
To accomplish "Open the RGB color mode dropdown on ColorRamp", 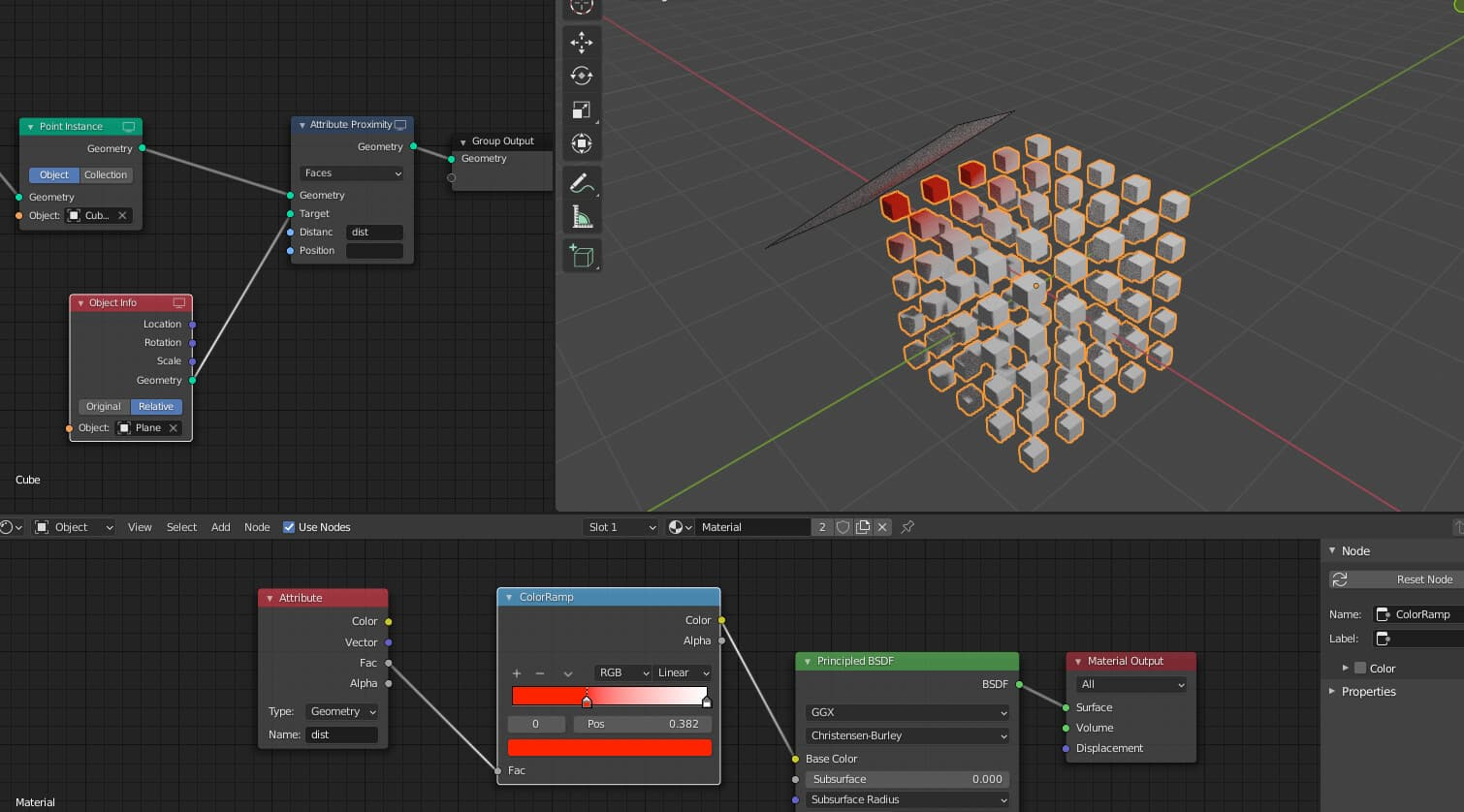I will (623, 672).
